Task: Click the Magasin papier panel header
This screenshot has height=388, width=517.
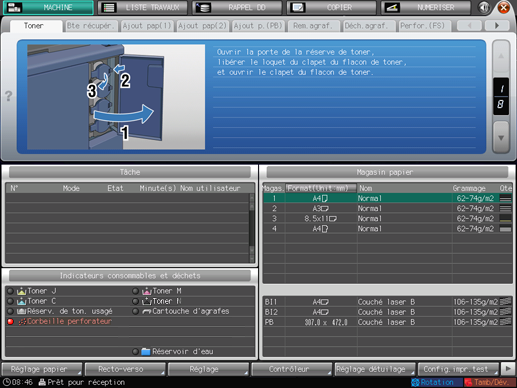Action: pyautogui.click(x=387, y=172)
